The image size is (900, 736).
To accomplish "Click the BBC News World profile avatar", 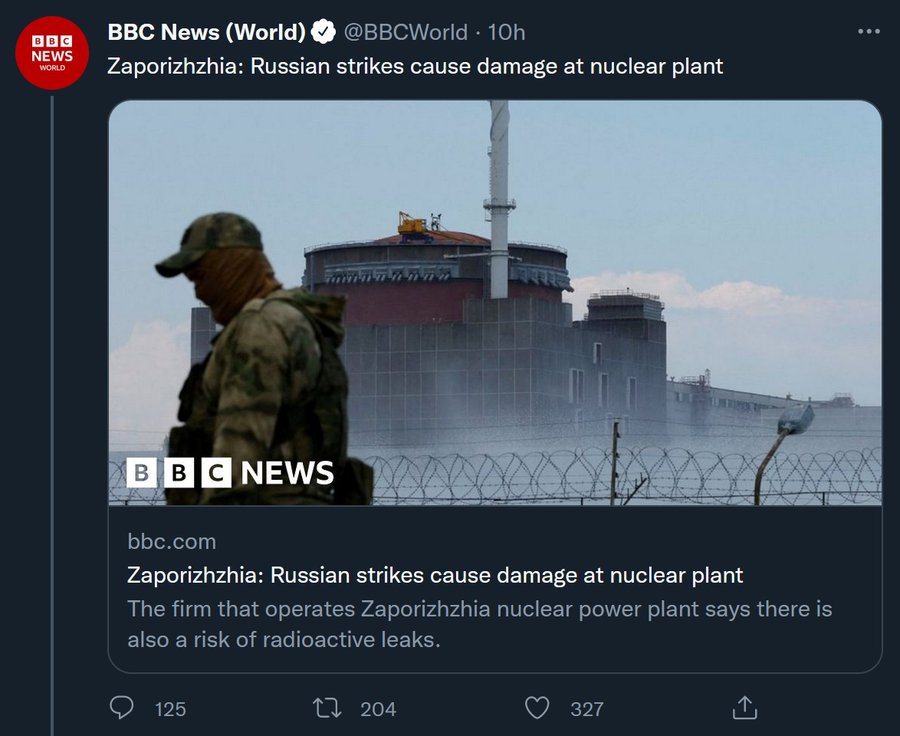I will pyautogui.click(x=52, y=54).
